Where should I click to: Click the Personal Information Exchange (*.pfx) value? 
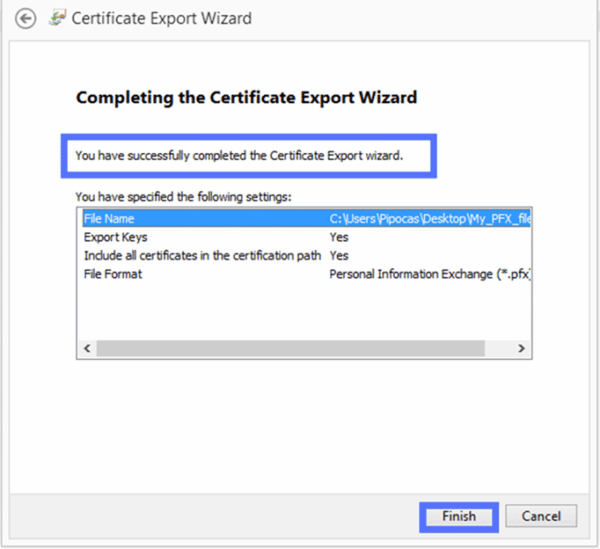[428, 274]
